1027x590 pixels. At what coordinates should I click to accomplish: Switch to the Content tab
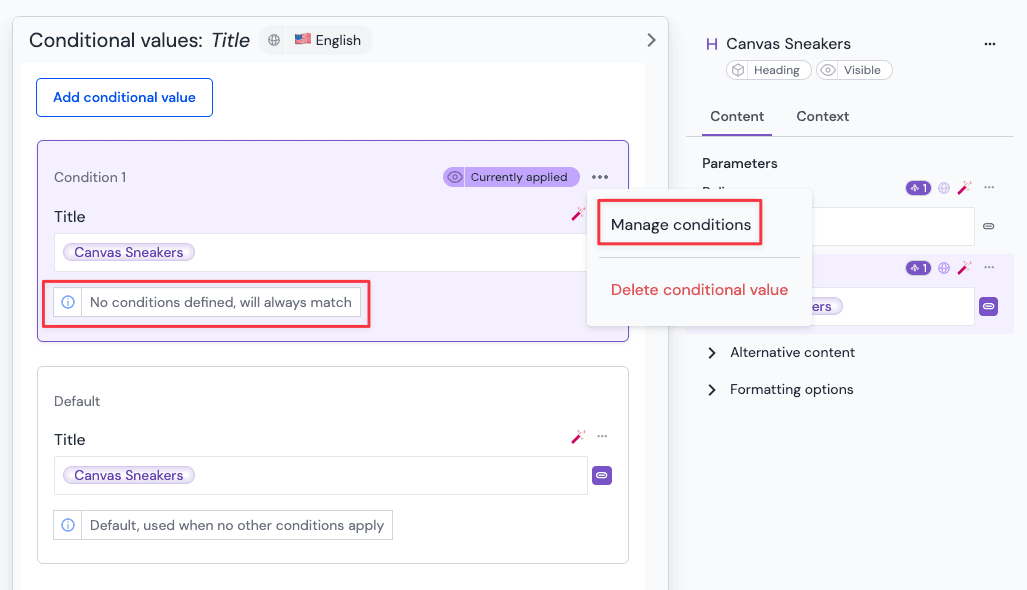(x=737, y=117)
